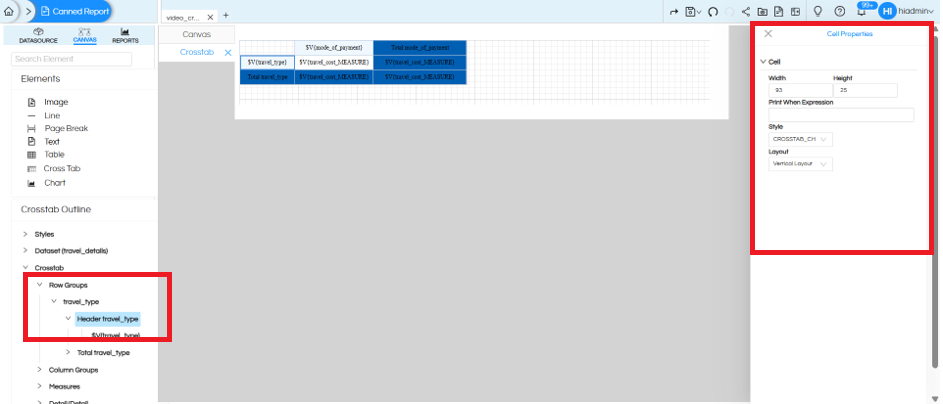Open the video_cr... report tab
The height and width of the screenshot is (404, 943).
(183, 17)
